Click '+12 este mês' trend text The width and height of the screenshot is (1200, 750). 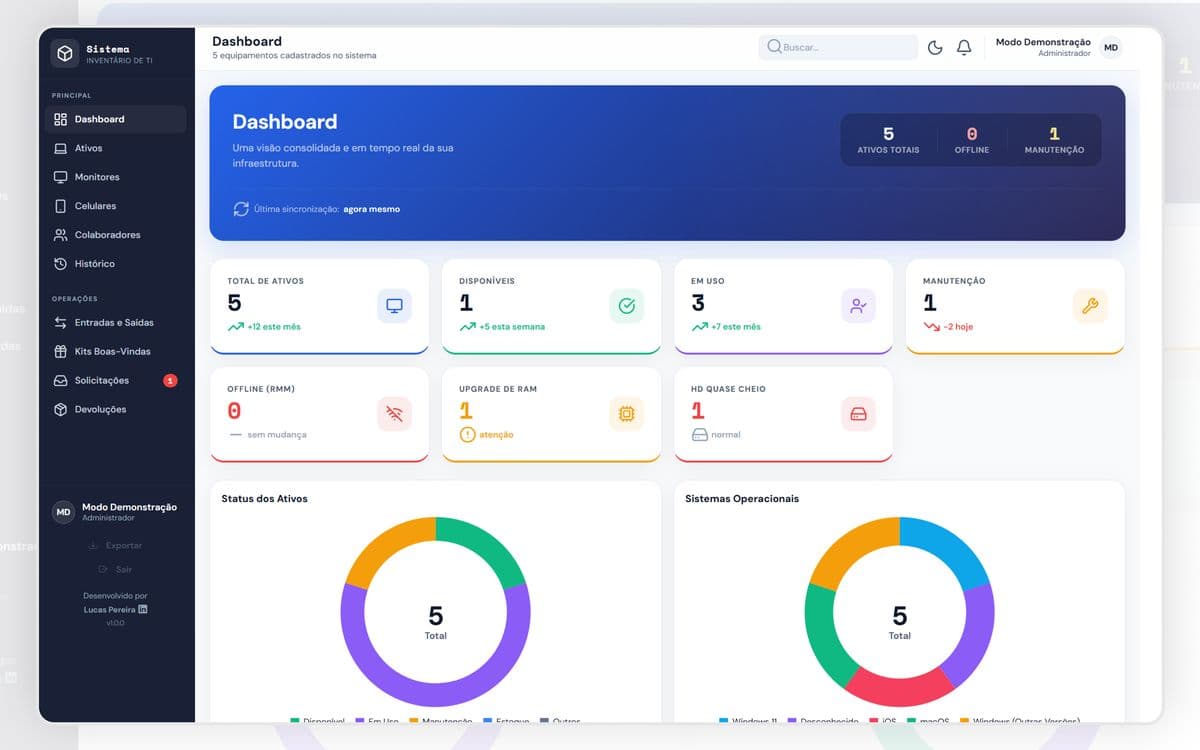(x=274, y=327)
